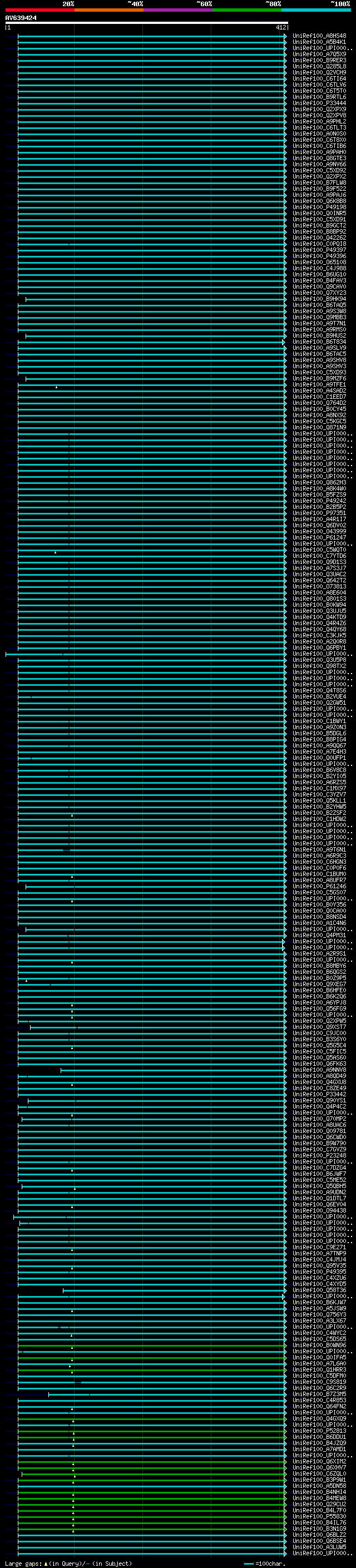Click the cyan ~100% identity legend segment

coord(316,10)
